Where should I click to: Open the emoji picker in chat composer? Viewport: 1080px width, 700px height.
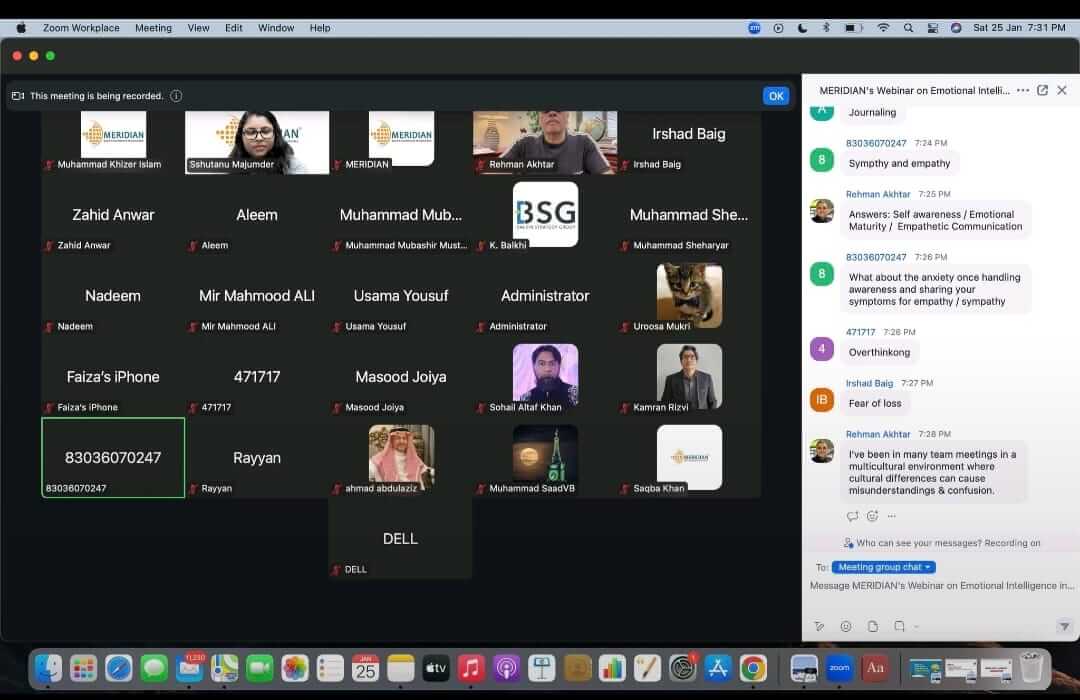[x=846, y=626]
